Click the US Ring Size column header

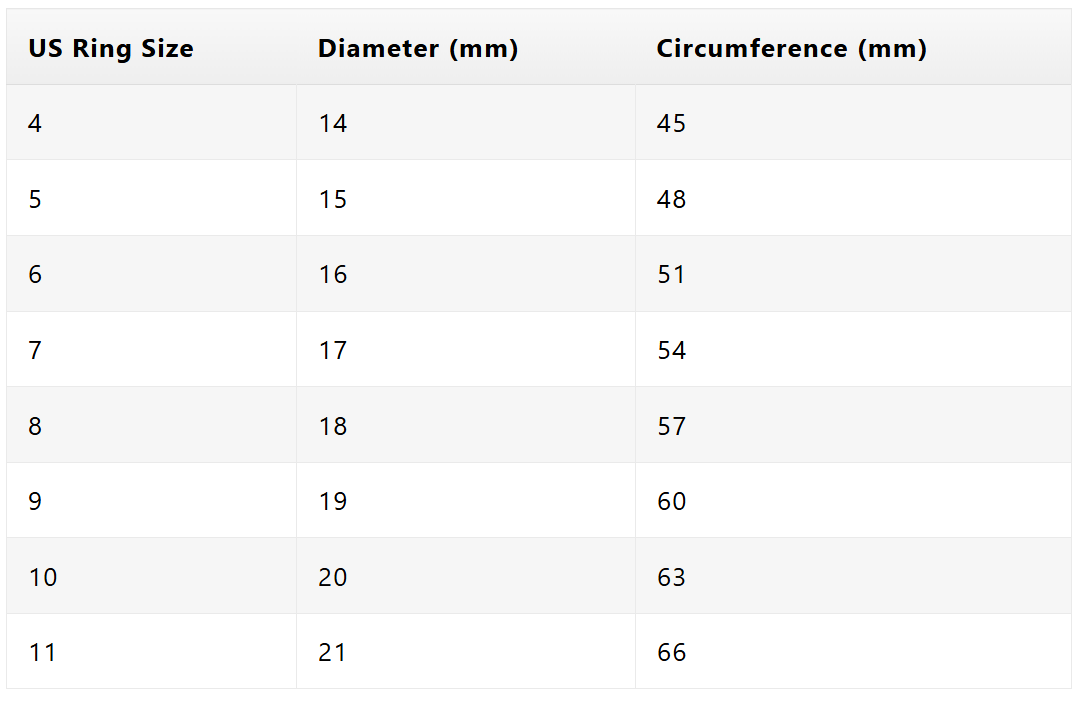coord(151,47)
